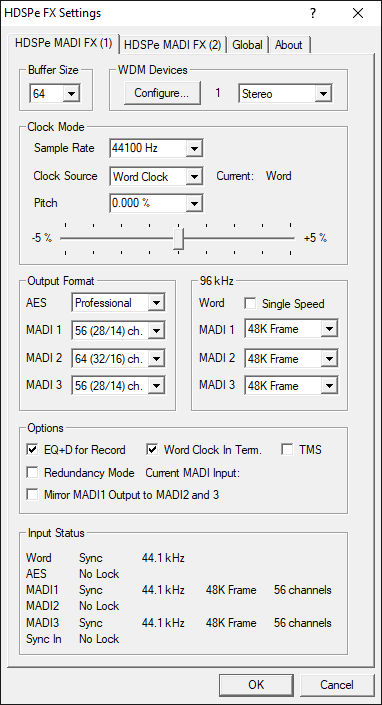Open the About tab
Viewport: 382px width, 705px height.
coord(289,45)
